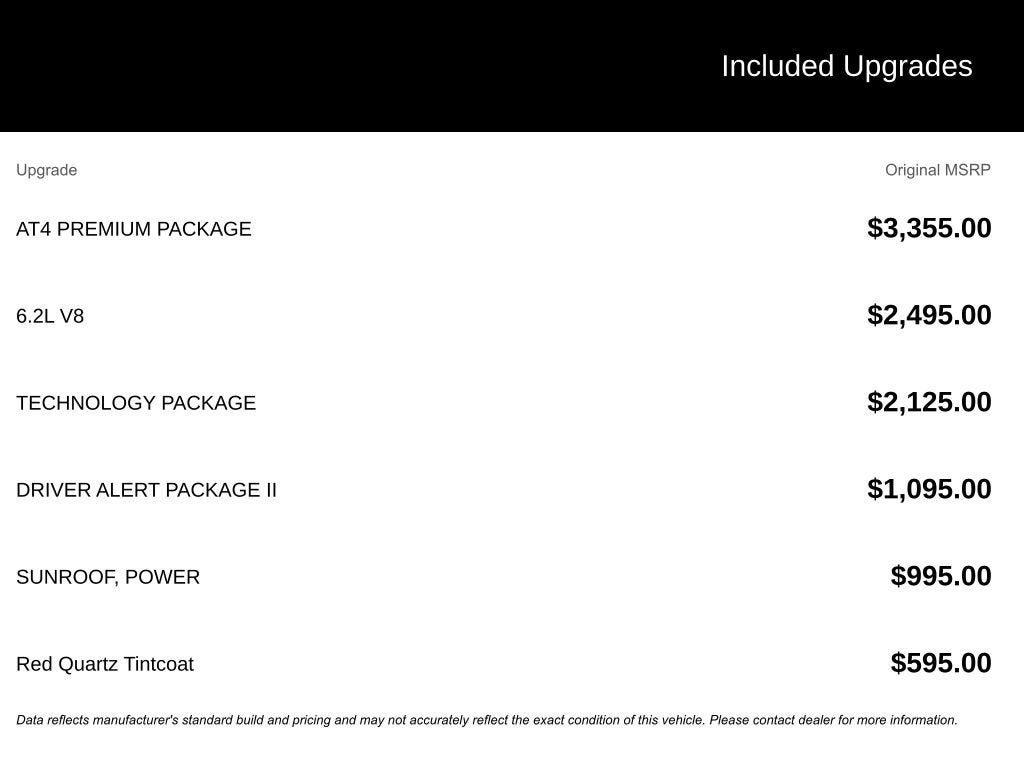Select the Red Quartz Tintcoat label
The width and height of the screenshot is (1024, 768).
tap(105, 664)
